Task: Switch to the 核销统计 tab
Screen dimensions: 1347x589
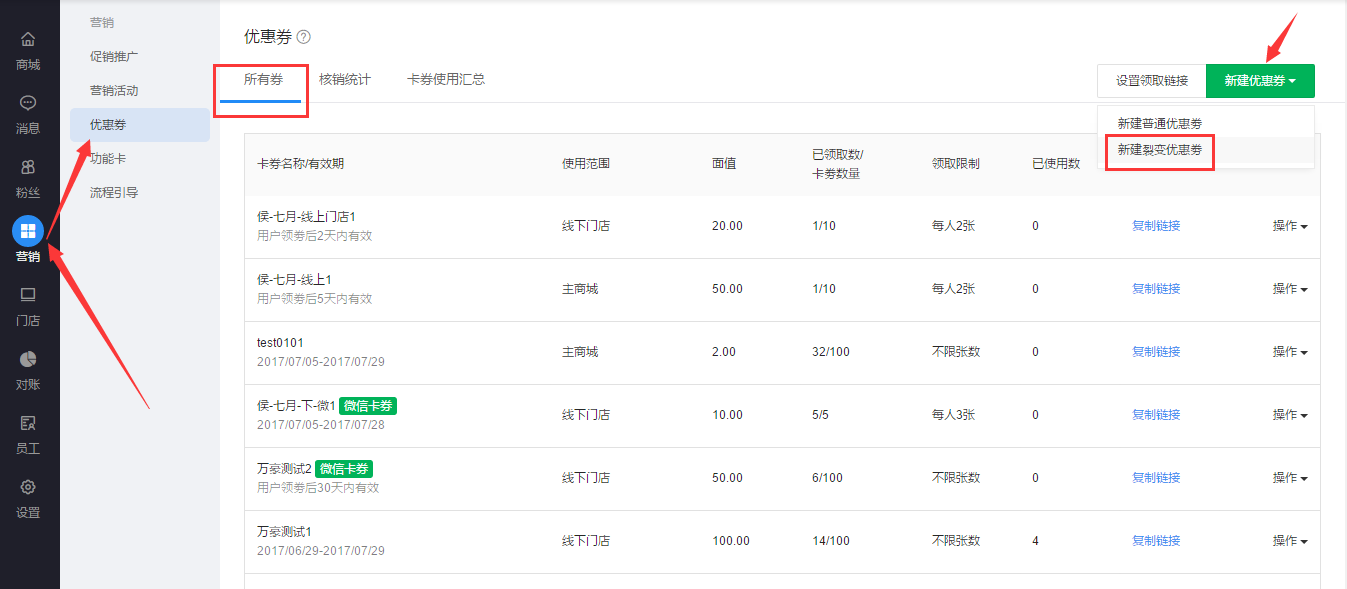Action: [345, 80]
